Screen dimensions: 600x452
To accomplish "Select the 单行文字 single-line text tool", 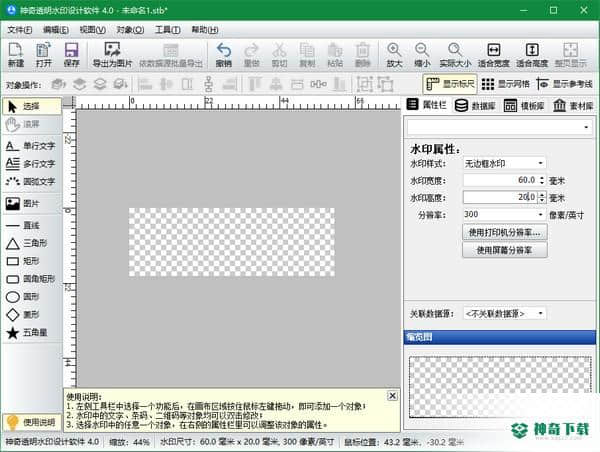I will [32, 146].
